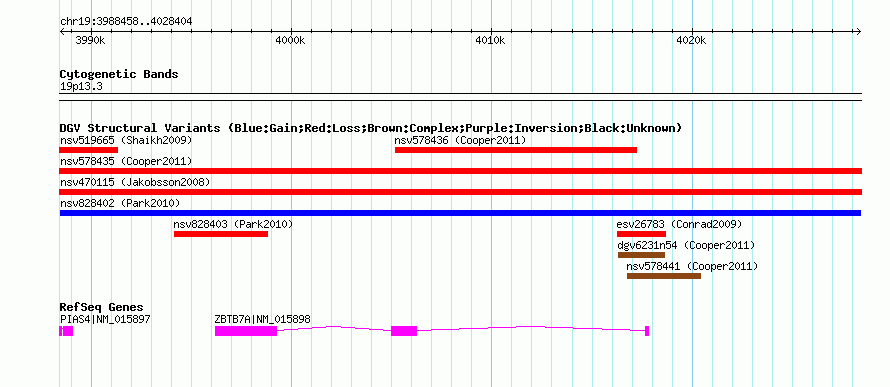Click the chr19:3988458..4028404 coordinate label

[x=126, y=22]
